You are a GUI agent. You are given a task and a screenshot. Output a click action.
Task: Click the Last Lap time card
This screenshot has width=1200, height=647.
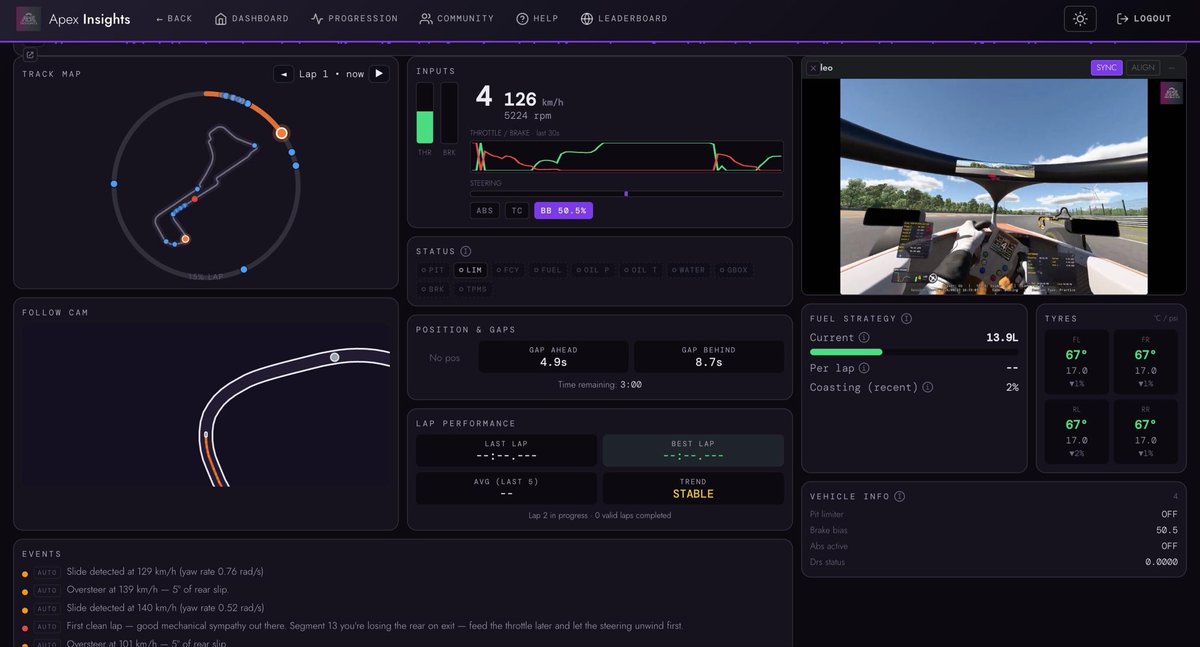[507, 450]
